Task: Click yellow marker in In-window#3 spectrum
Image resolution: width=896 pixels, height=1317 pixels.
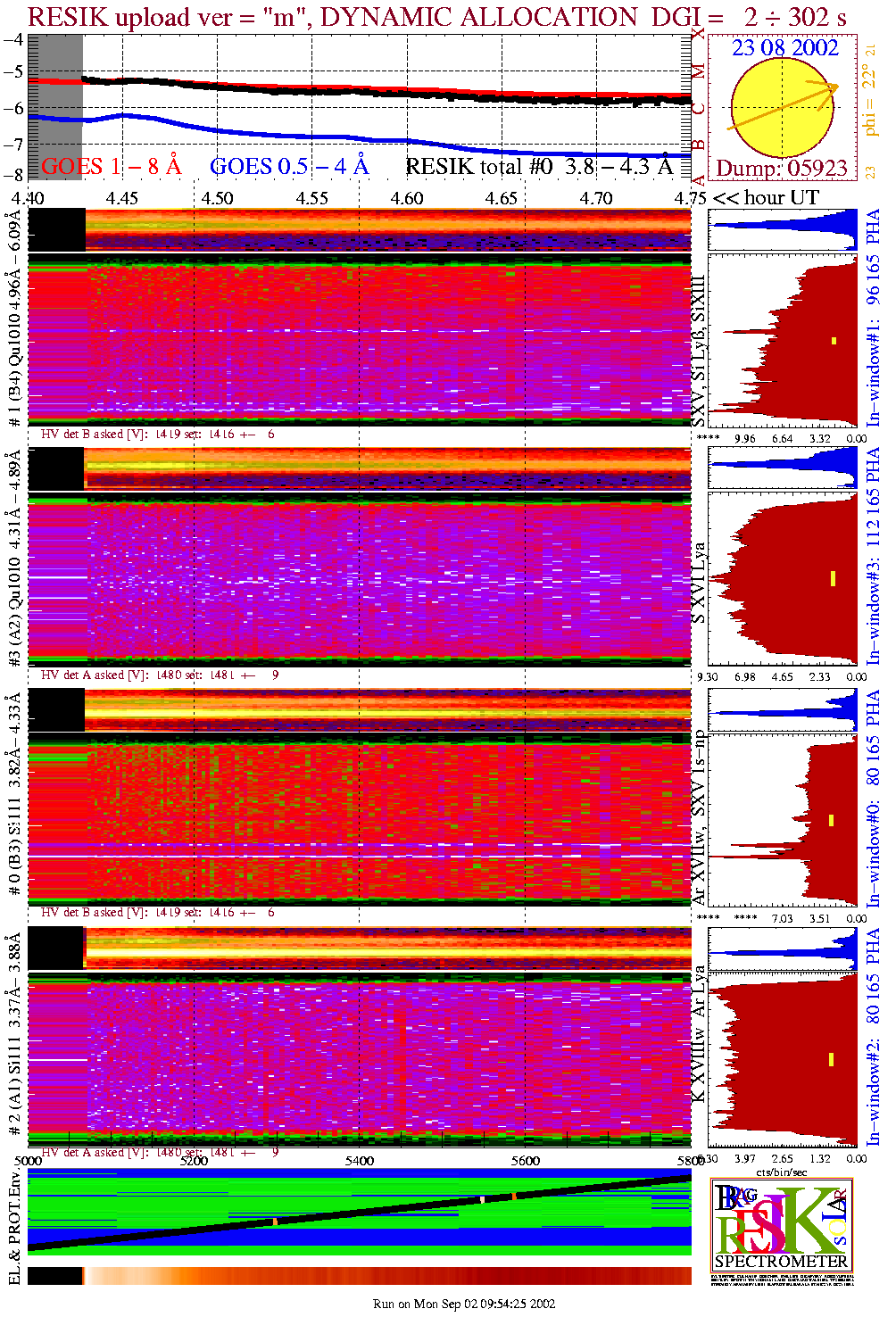Action: coord(833,578)
